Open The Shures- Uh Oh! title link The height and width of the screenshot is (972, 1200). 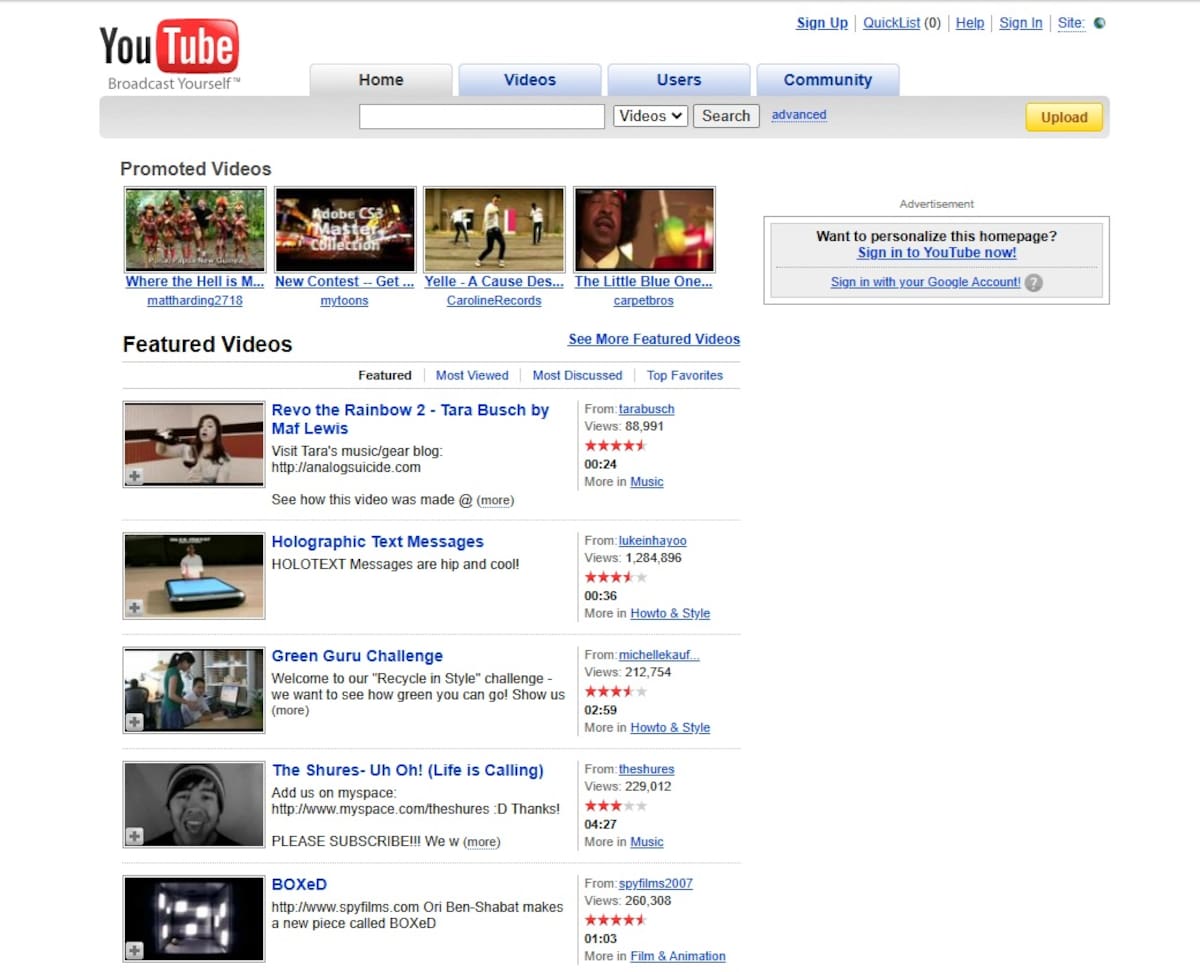click(x=408, y=770)
